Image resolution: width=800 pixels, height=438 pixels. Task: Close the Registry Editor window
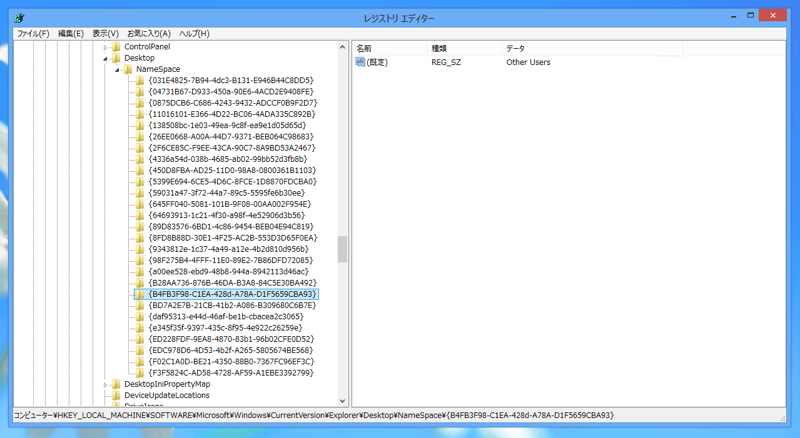pyautogui.click(x=773, y=16)
